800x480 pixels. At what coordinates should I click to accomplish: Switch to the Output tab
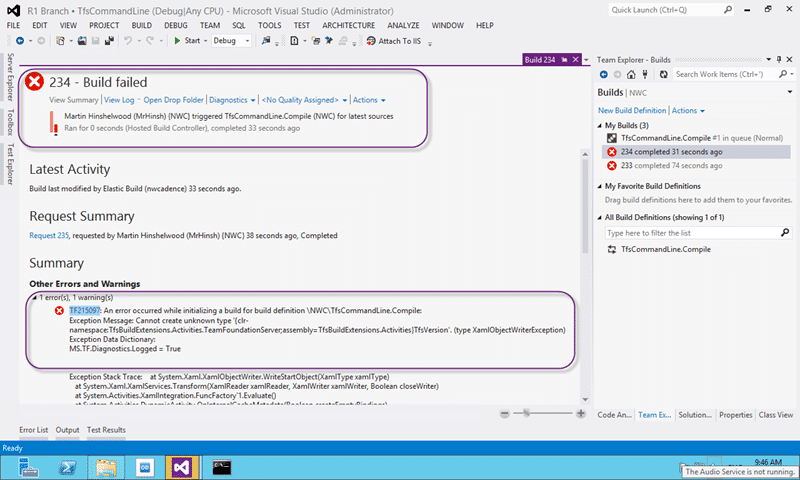pos(67,430)
